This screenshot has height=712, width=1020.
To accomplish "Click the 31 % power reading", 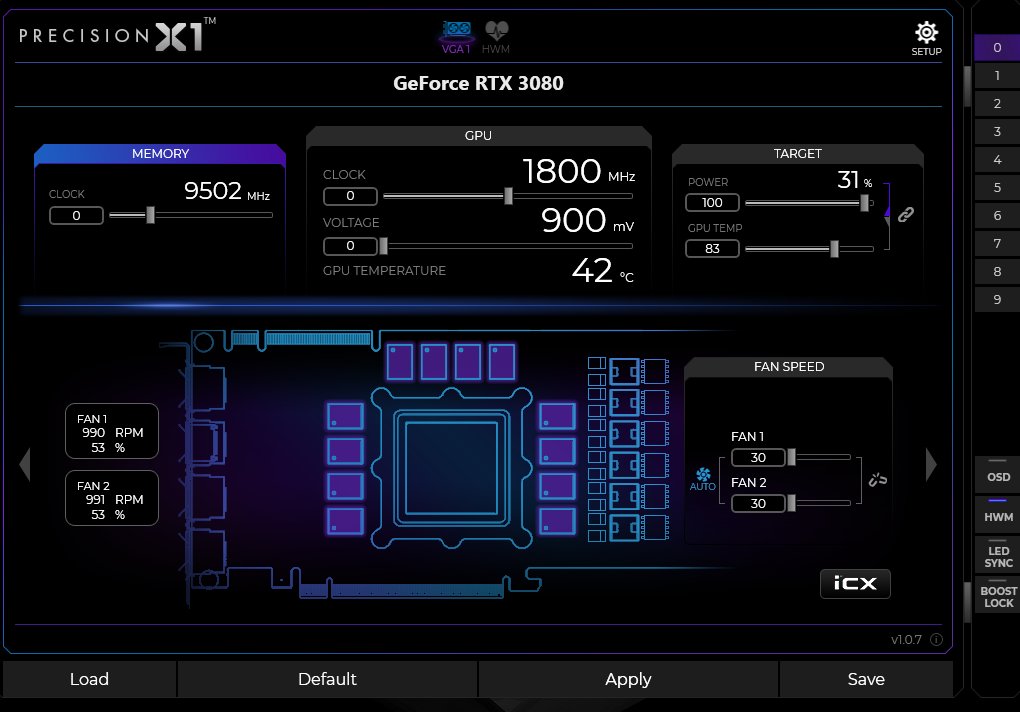I will point(854,179).
